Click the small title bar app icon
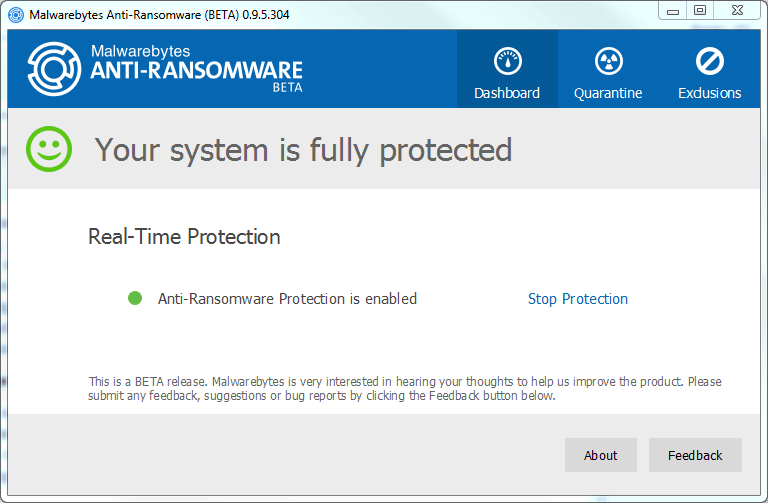 16,13
